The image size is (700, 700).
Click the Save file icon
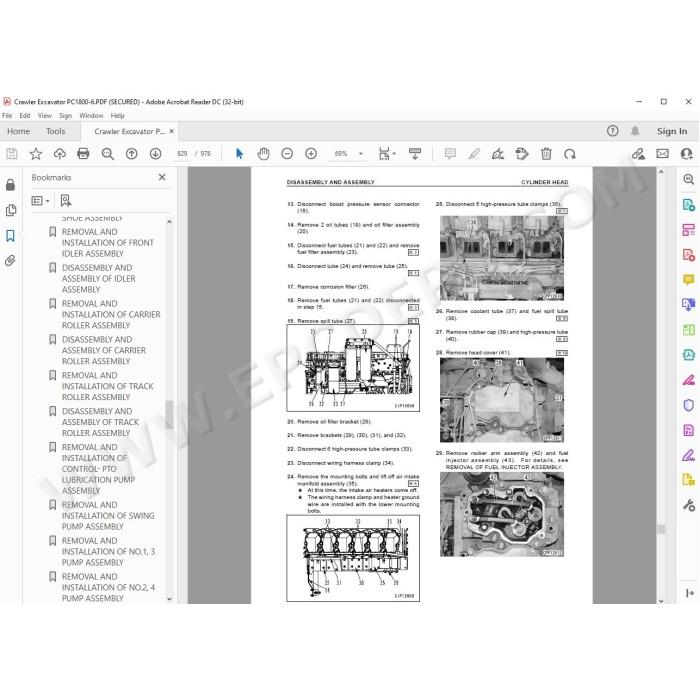tap(12, 154)
